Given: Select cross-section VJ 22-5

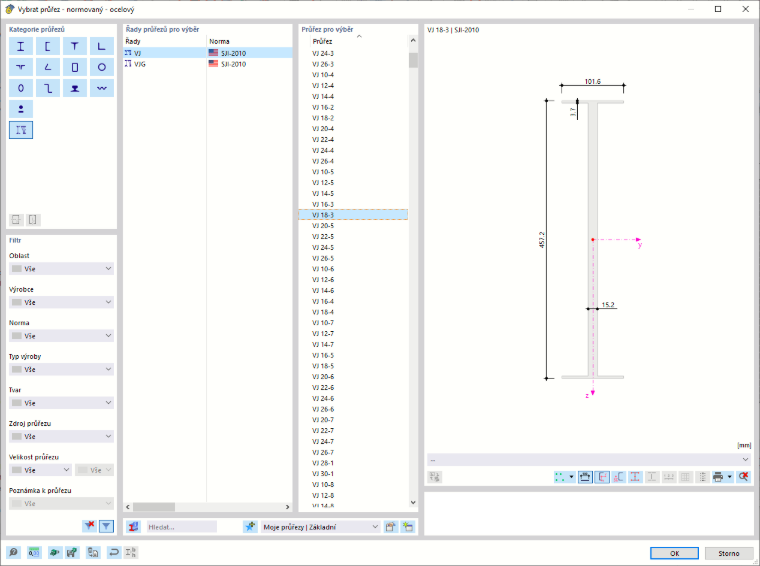Looking at the screenshot, I should pyautogui.click(x=353, y=236).
